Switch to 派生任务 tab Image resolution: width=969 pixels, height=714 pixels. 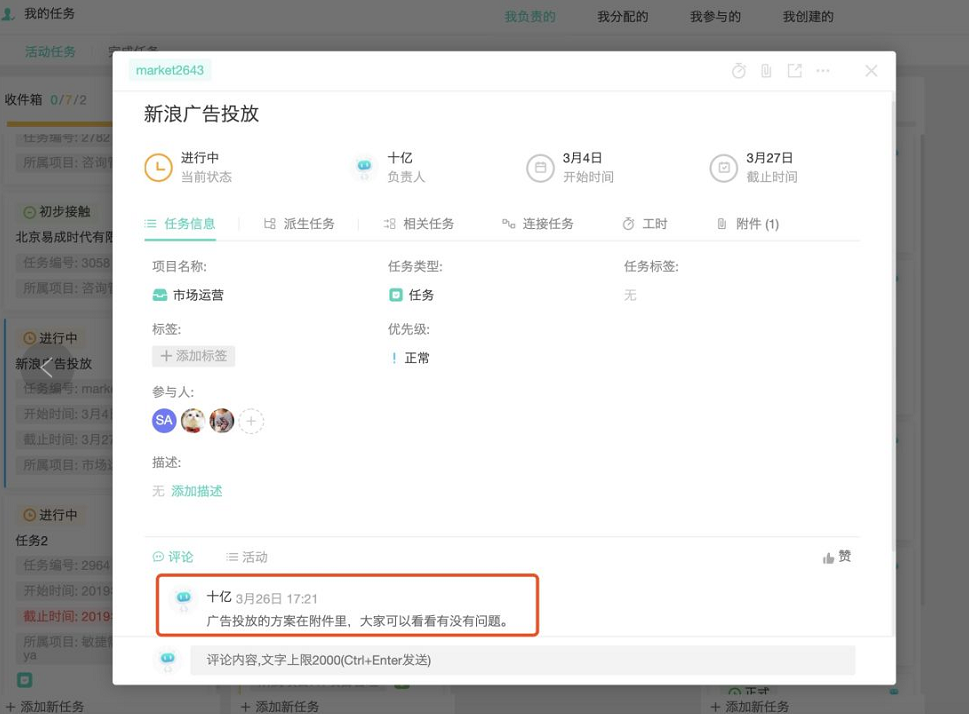coord(299,224)
